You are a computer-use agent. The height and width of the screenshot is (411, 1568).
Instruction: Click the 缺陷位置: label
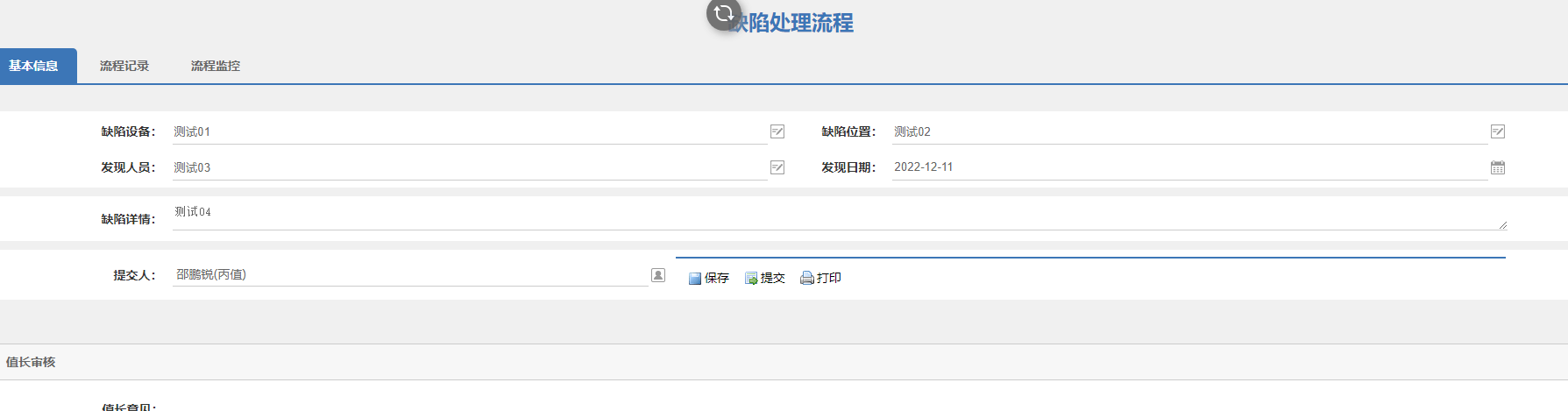tap(848, 131)
